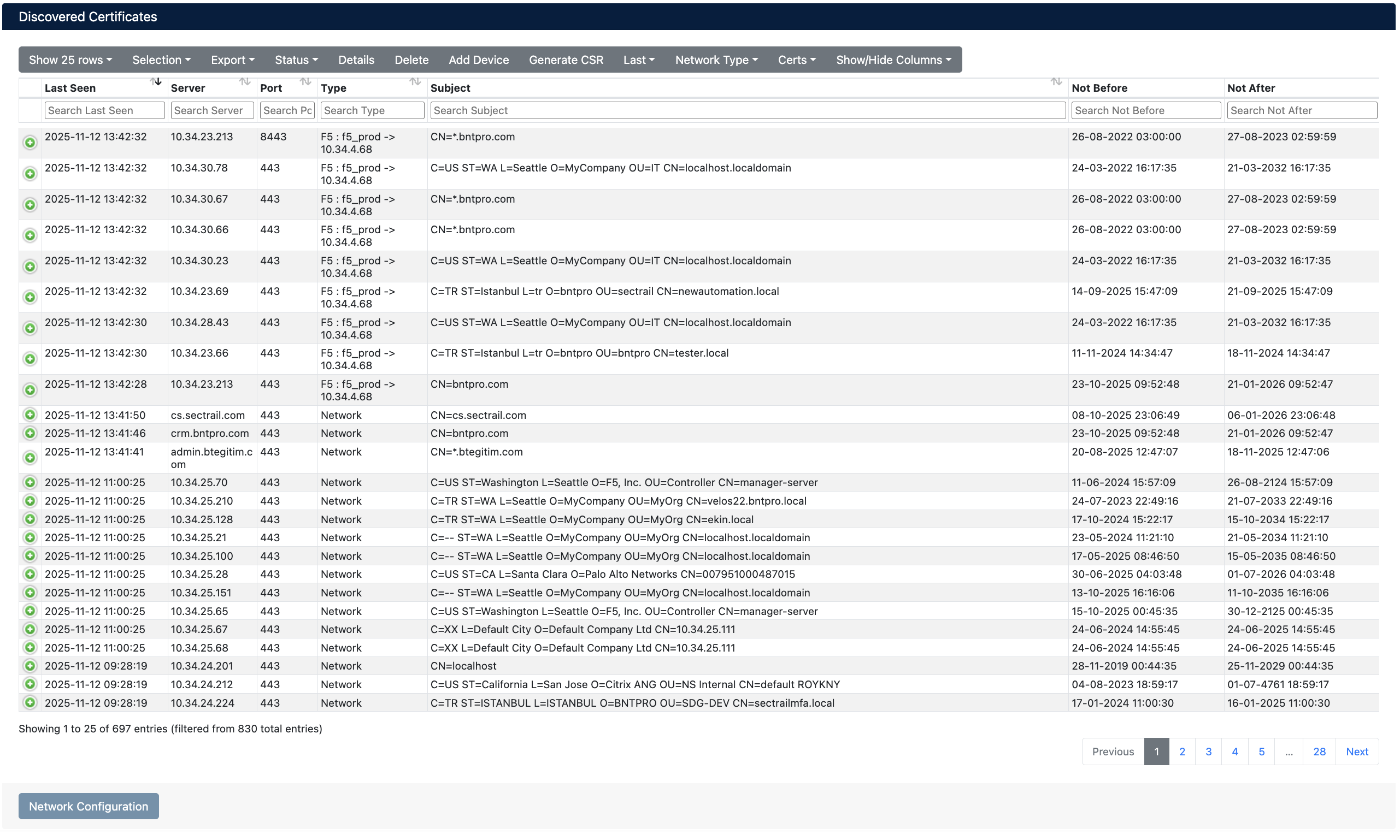Expand the bottom row for 10.34.24.224
The width and height of the screenshot is (1400, 840).
pos(30,702)
